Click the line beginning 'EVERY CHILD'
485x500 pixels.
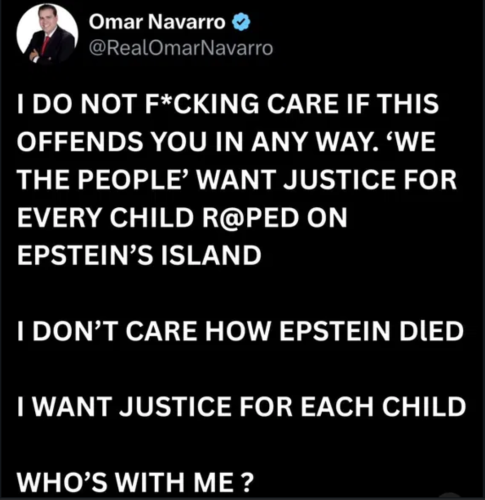pos(182,217)
